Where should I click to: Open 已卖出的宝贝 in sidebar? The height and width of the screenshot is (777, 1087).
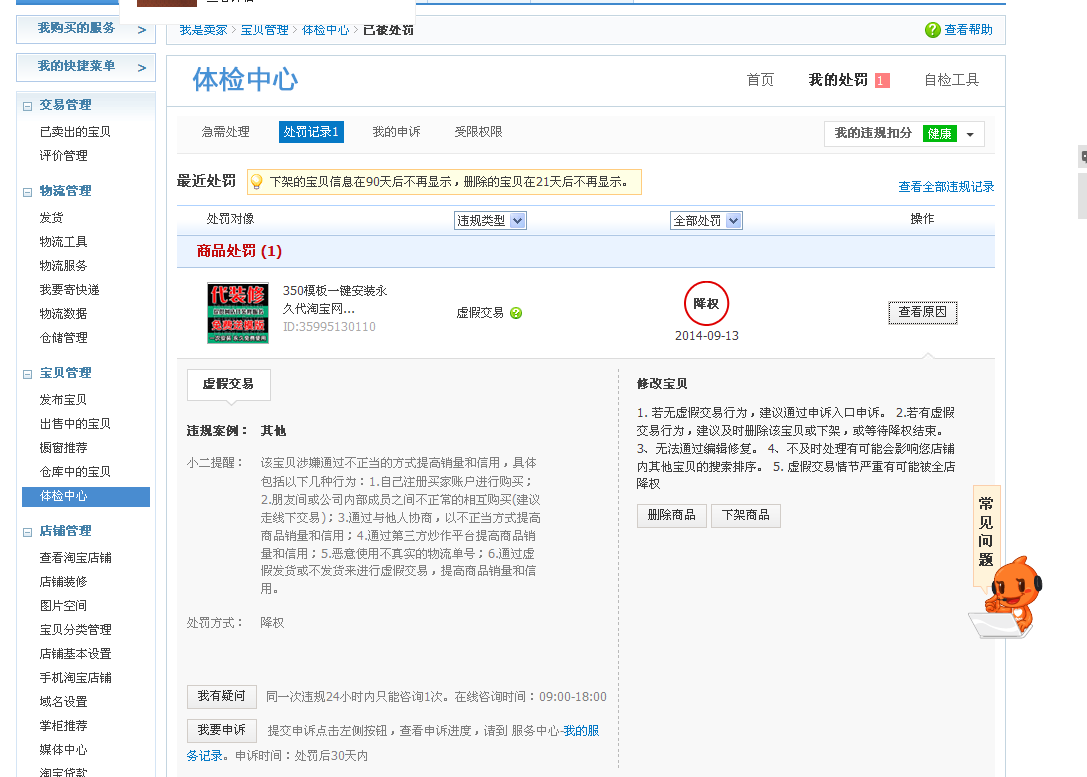pyautogui.click(x=75, y=132)
